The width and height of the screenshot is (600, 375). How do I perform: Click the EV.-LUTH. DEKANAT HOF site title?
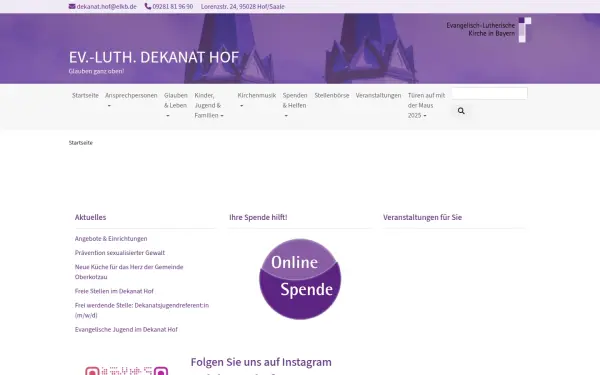153,57
